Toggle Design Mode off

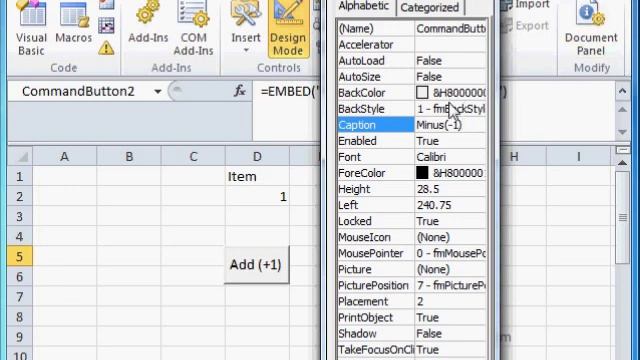click(x=288, y=29)
